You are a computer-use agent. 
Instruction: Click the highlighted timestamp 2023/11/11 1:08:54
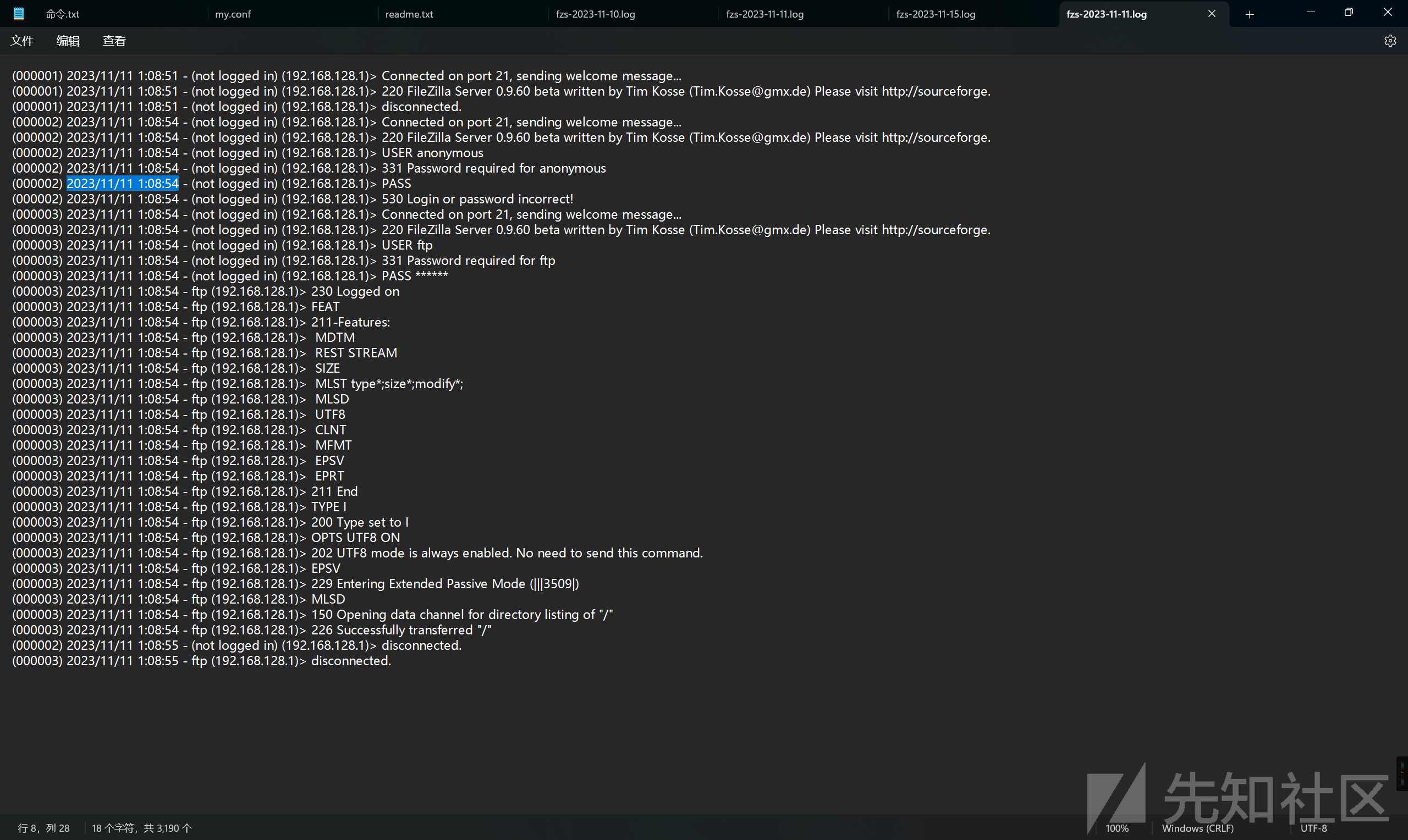123,184
